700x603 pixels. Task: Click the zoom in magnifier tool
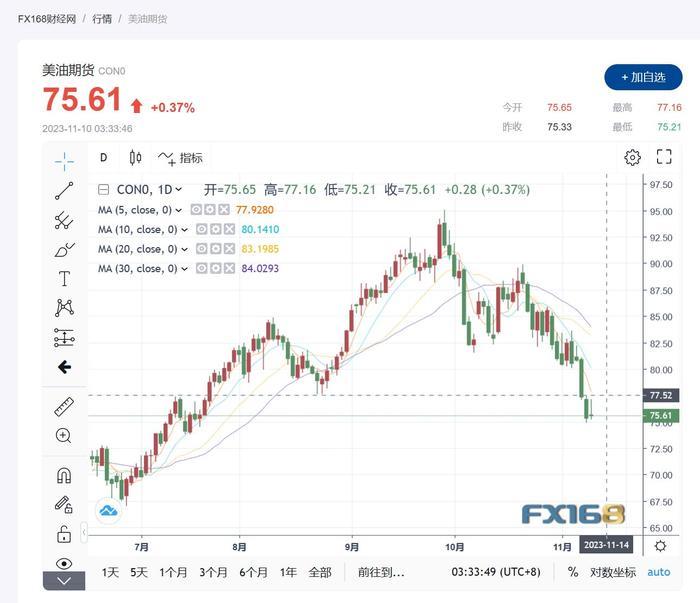pos(64,436)
